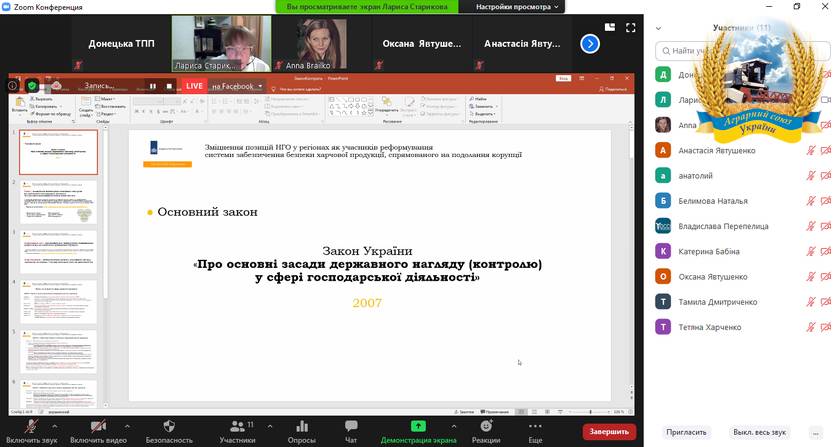
Task: Click the red Завершить button
Action: click(609, 431)
